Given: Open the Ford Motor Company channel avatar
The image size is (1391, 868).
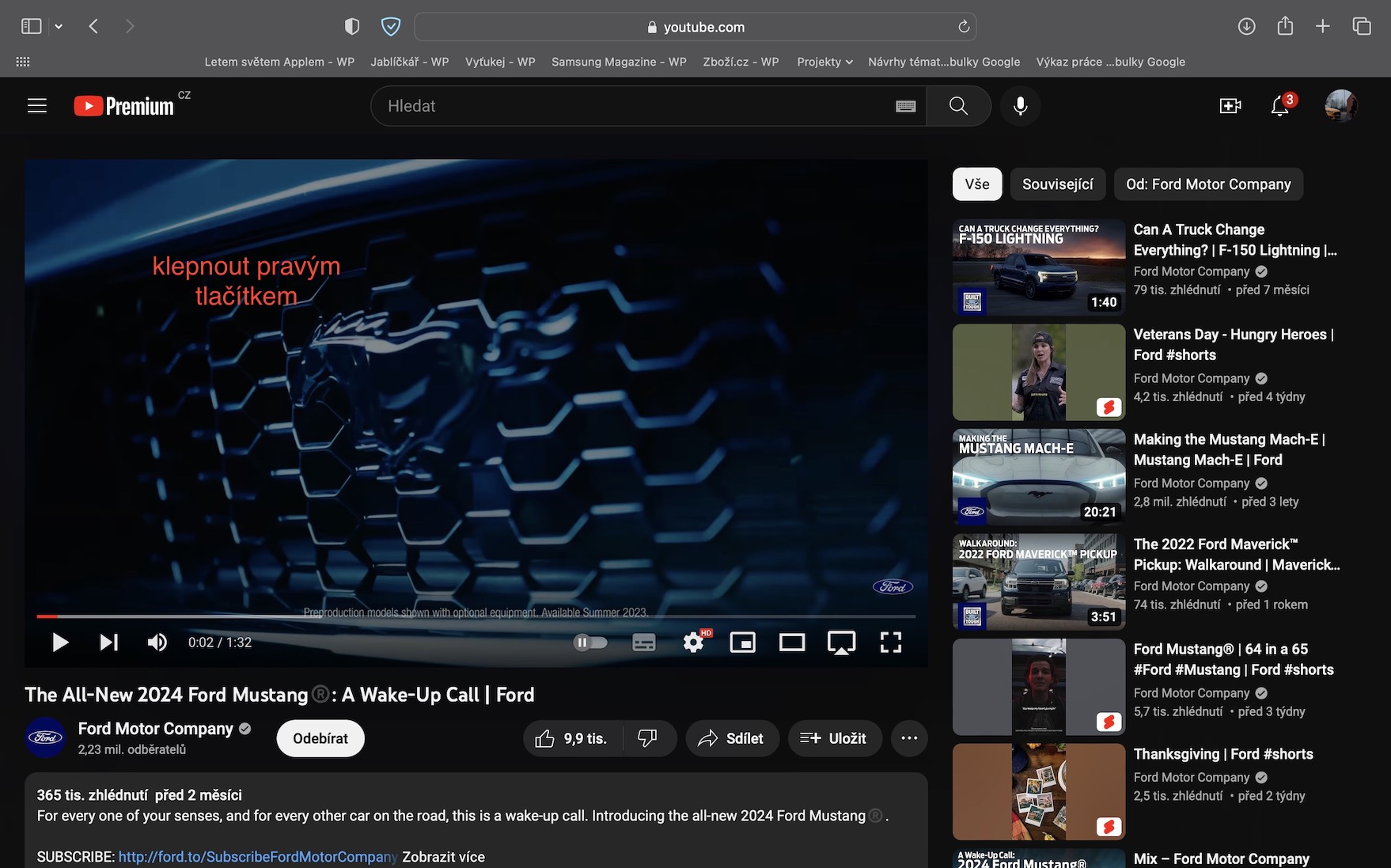Looking at the screenshot, I should click(x=45, y=737).
